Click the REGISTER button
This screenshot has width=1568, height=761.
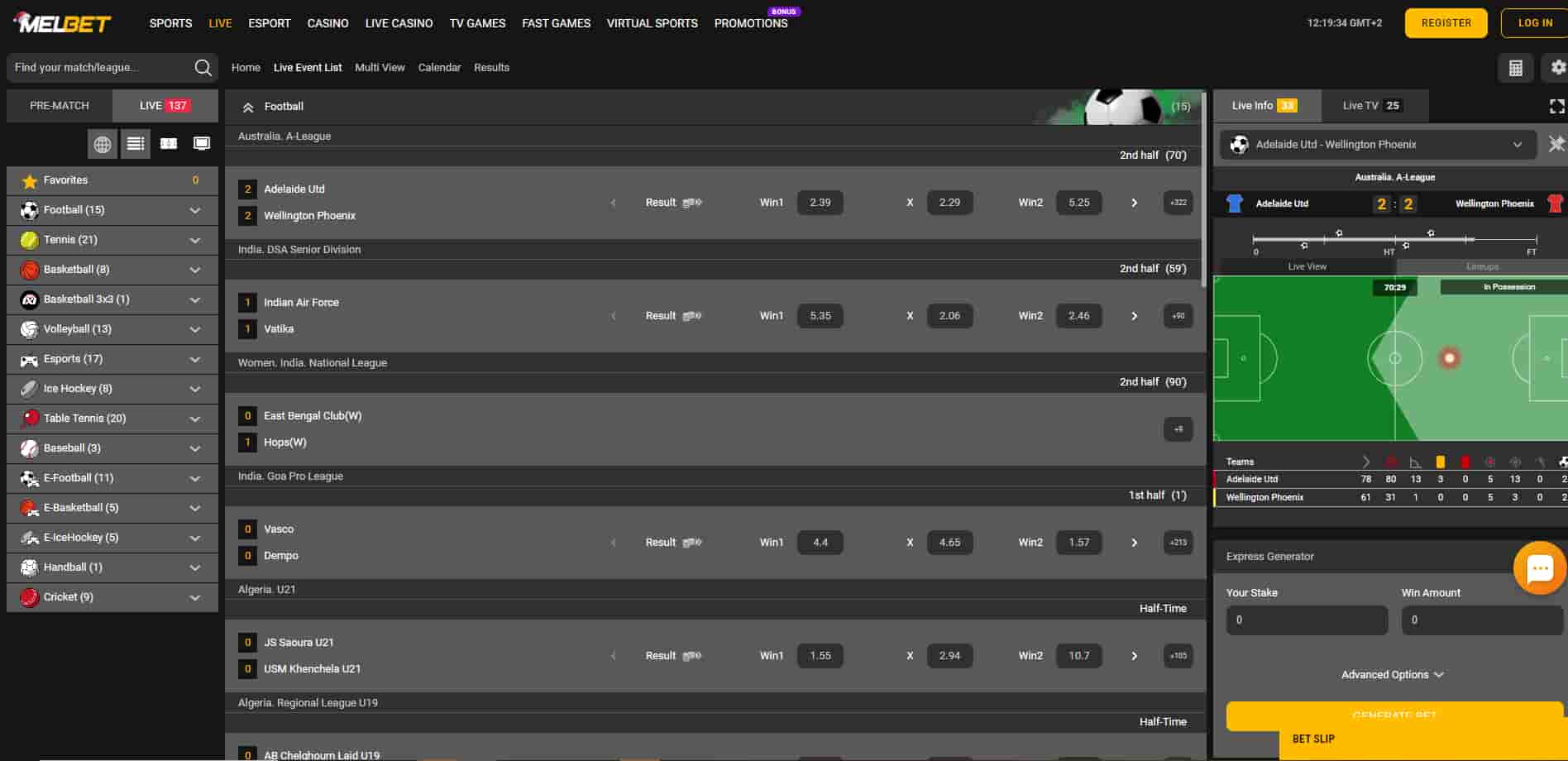click(x=1446, y=23)
